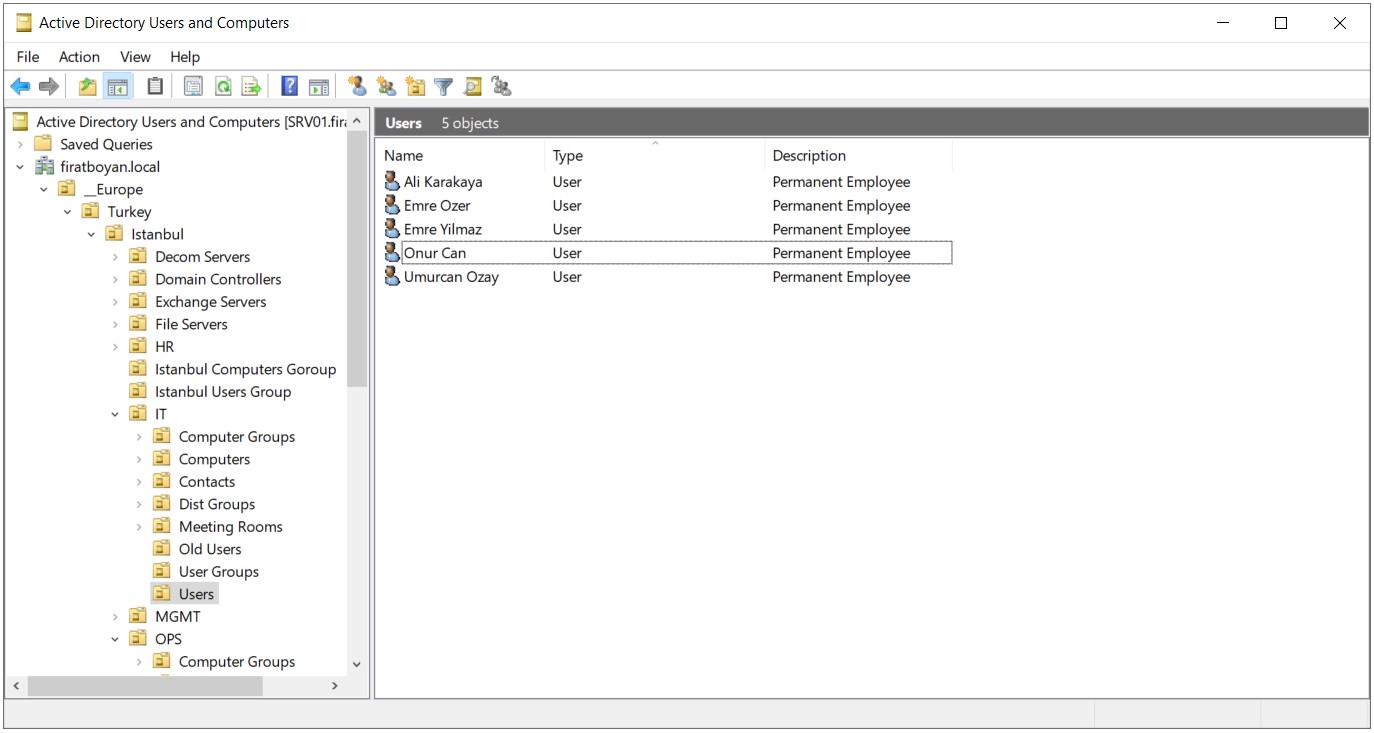Select the Exchange Servers OU
Image resolution: width=1374 pixels, height=733 pixels.
coord(211,302)
